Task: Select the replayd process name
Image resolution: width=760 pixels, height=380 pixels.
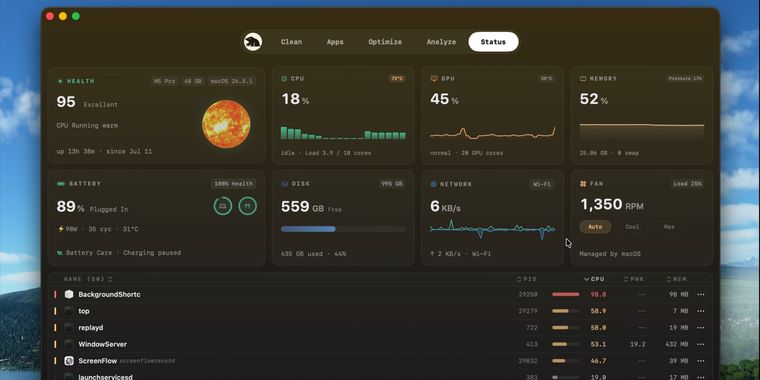Action: click(x=91, y=328)
